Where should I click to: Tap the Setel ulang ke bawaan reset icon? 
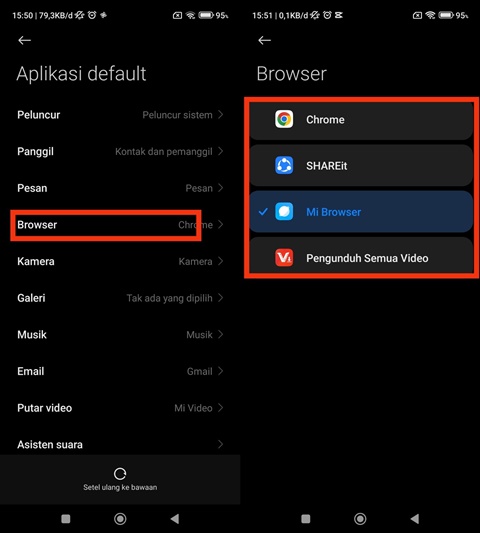pos(120,473)
